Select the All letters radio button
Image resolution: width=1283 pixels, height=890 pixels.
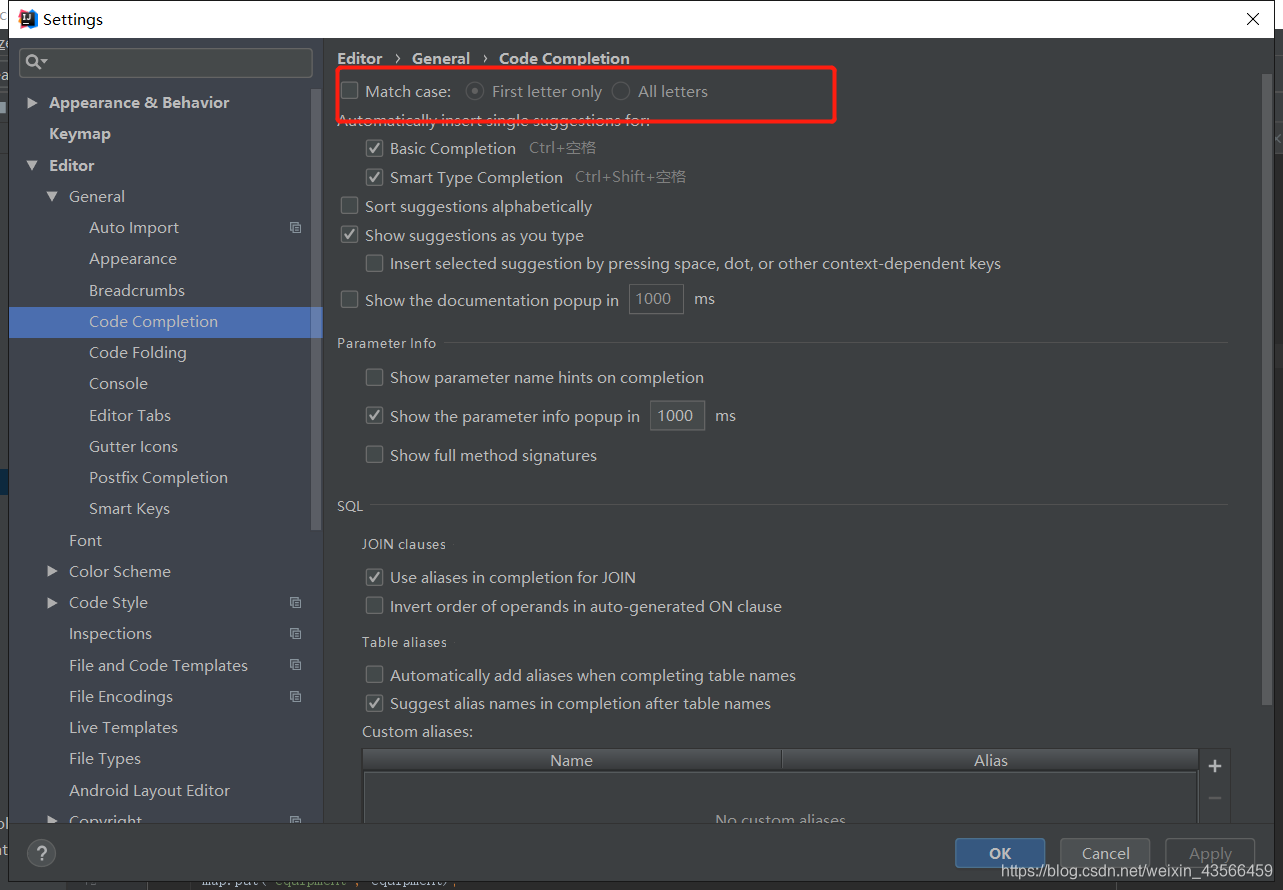621,91
